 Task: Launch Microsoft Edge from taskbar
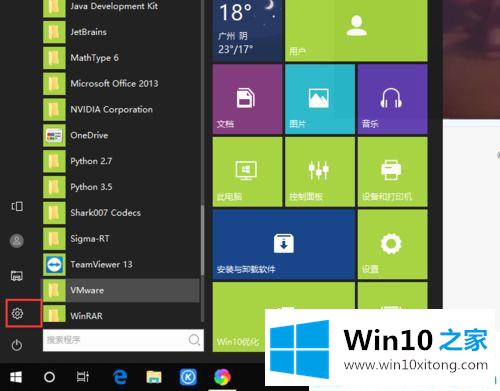pos(120,377)
